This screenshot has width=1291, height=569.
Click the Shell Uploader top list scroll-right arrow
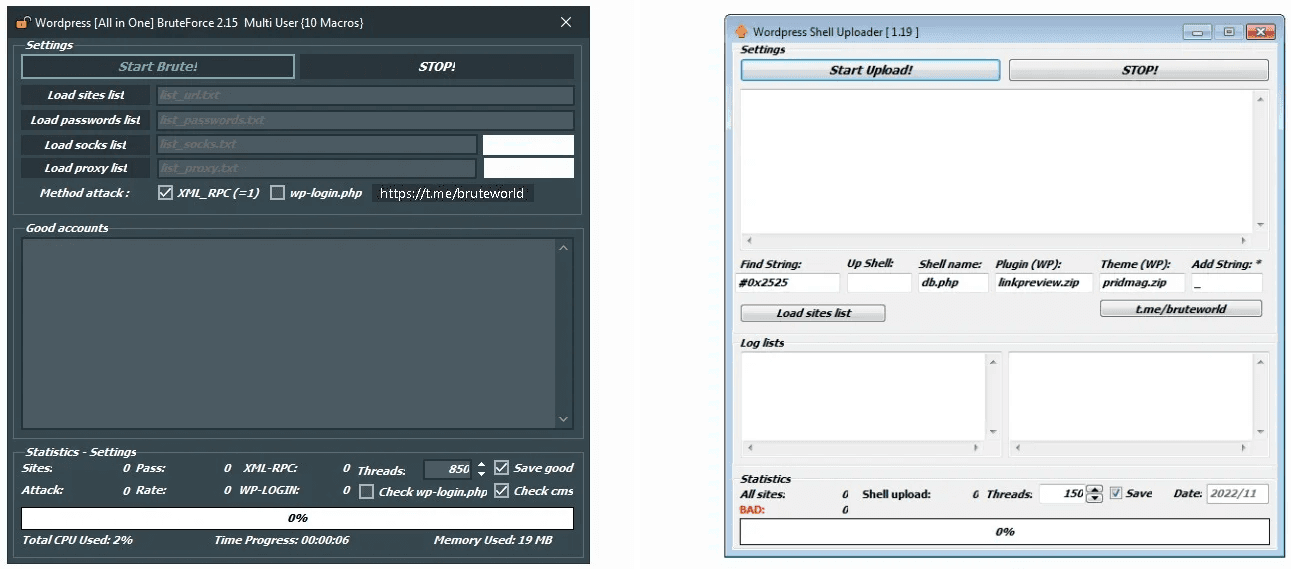pos(1244,240)
